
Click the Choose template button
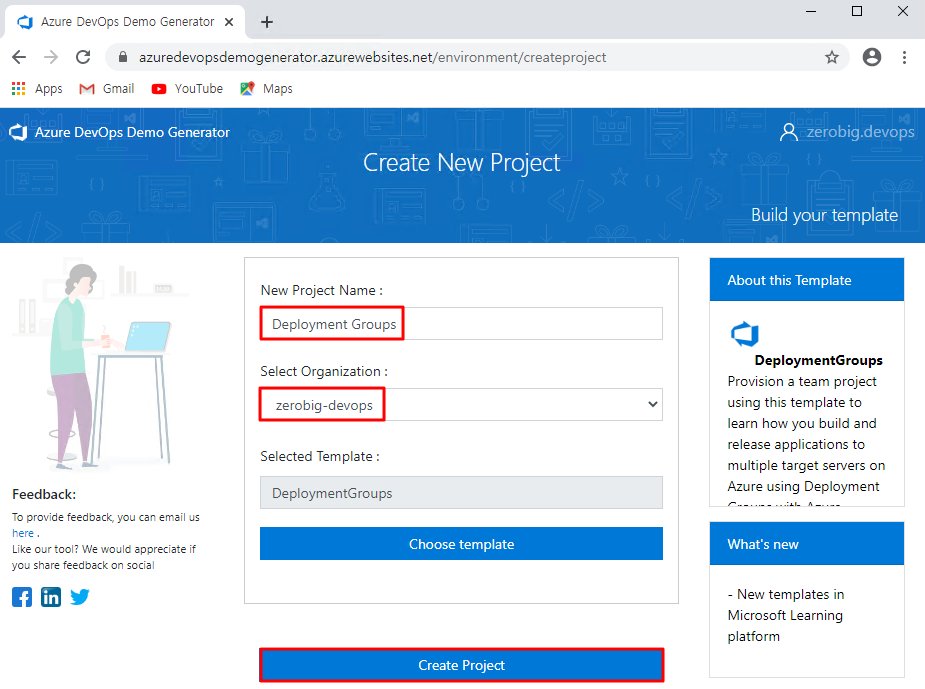pyautogui.click(x=461, y=543)
